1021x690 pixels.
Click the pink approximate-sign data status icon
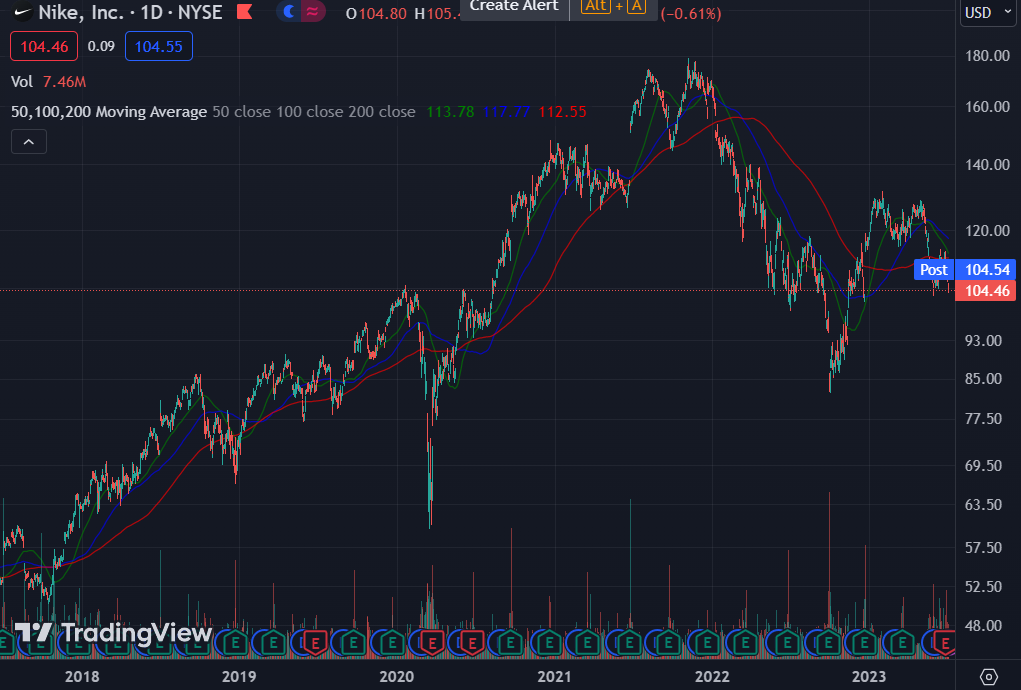tap(313, 11)
